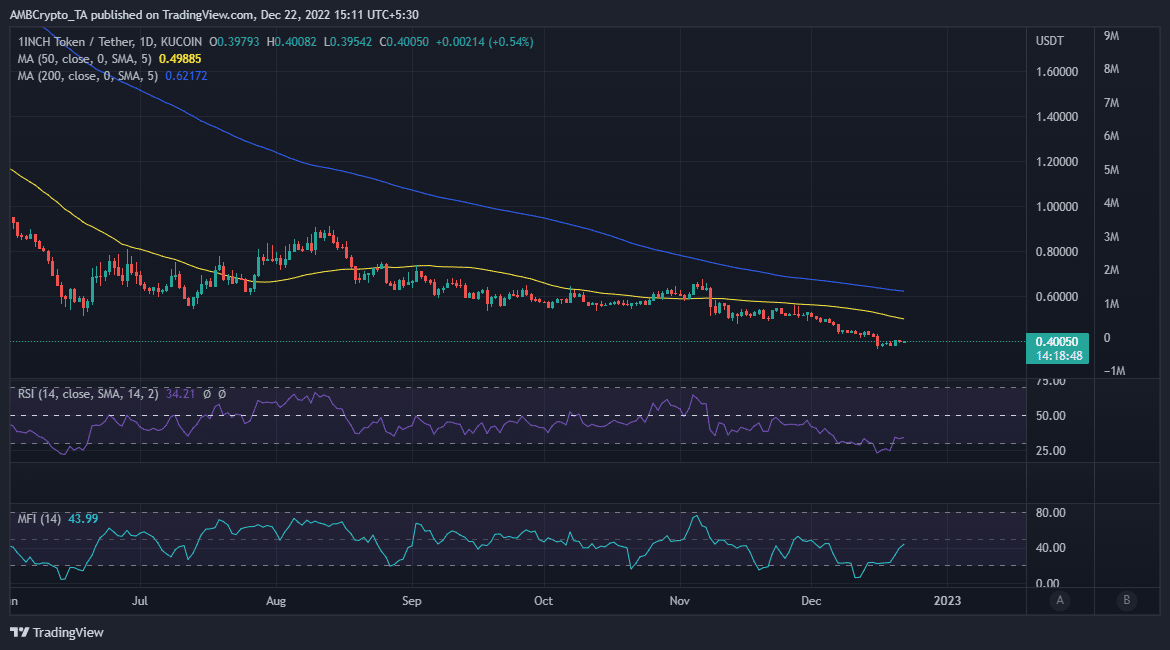The image size is (1170, 650).
Task: Click the RSI value 34.21
Action: point(180,393)
